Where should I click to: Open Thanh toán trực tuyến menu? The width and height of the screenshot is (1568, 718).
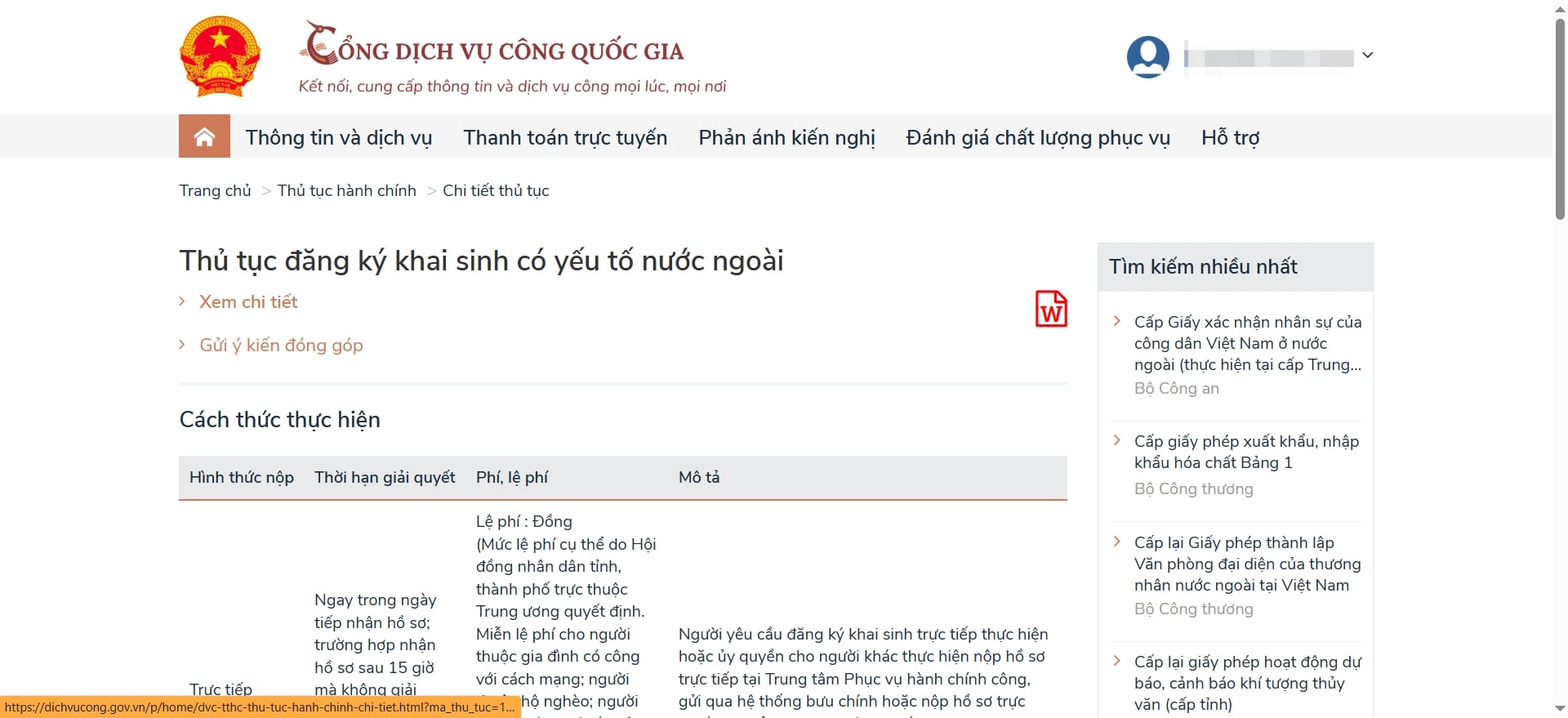pos(565,137)
